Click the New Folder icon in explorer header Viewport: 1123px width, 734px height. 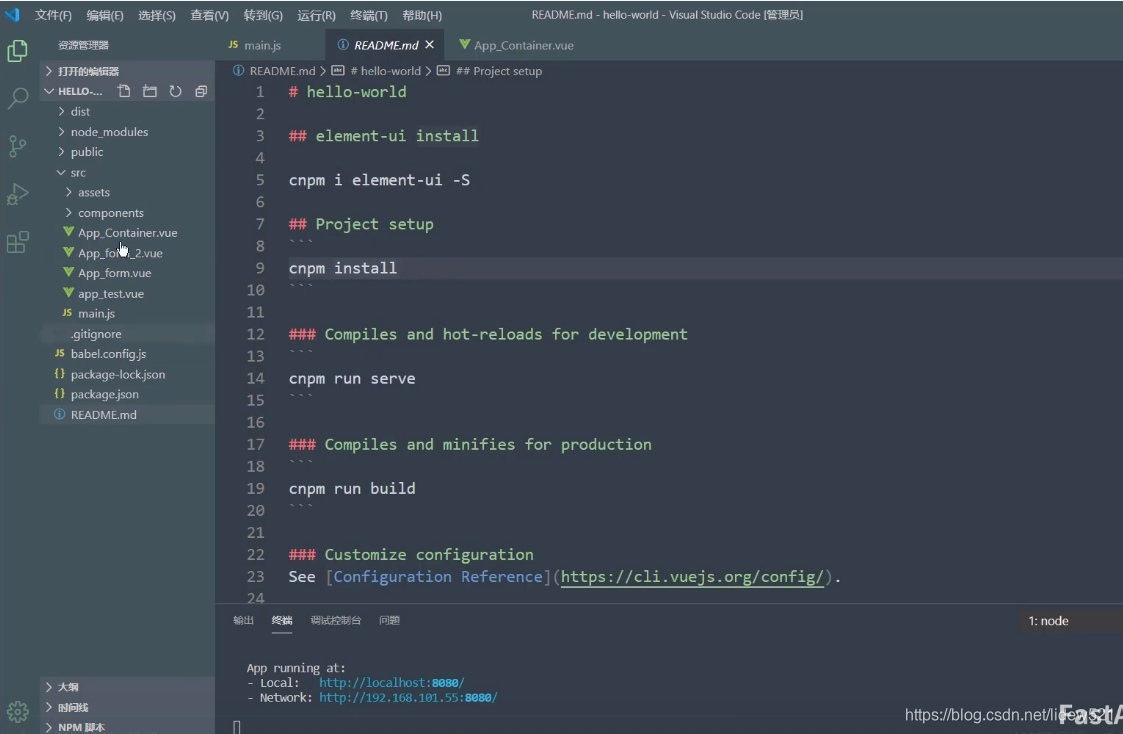(x=150, y=91)
